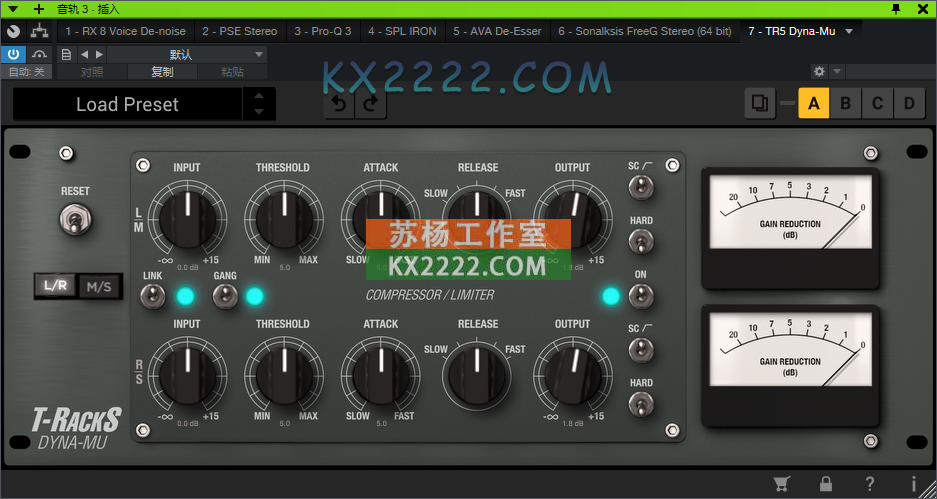Click the R/S channel RELEASE knob
The image size is (937, 499).
476,376
